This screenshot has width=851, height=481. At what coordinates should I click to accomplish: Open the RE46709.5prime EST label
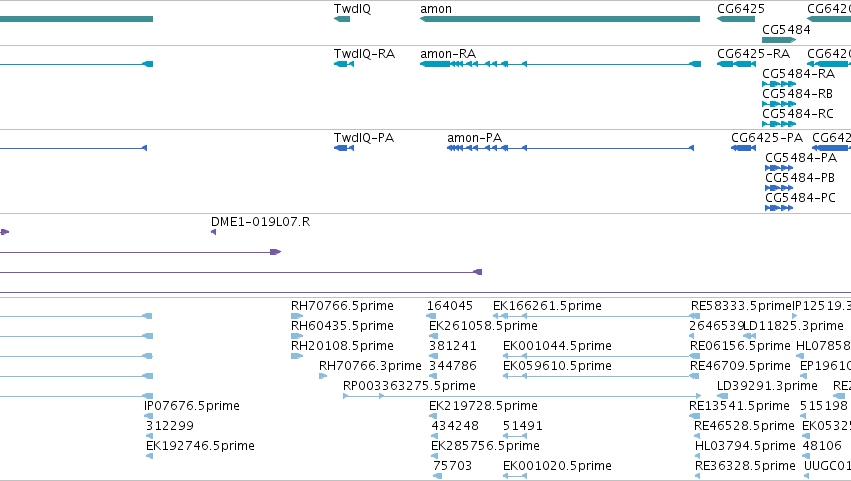(x=740, y=366)
